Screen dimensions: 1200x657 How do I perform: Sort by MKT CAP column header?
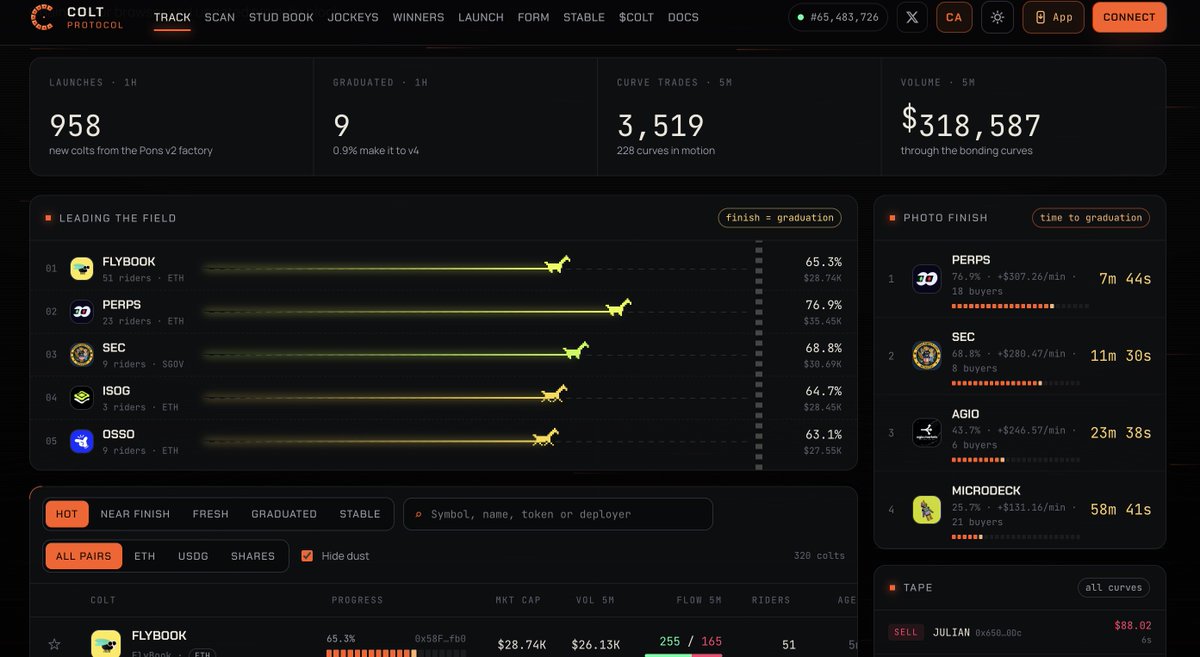click(518, 600)
